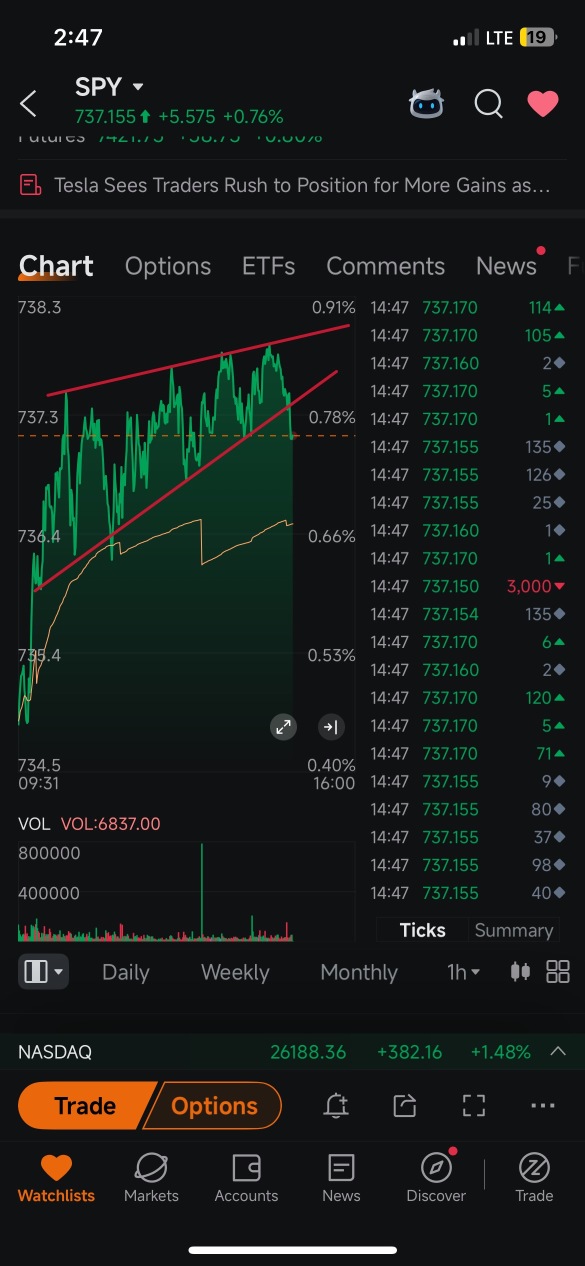This screenshot has height=1266, width=585.
Task: Tap the candlestick chart style icon
Action: (520, 972)
